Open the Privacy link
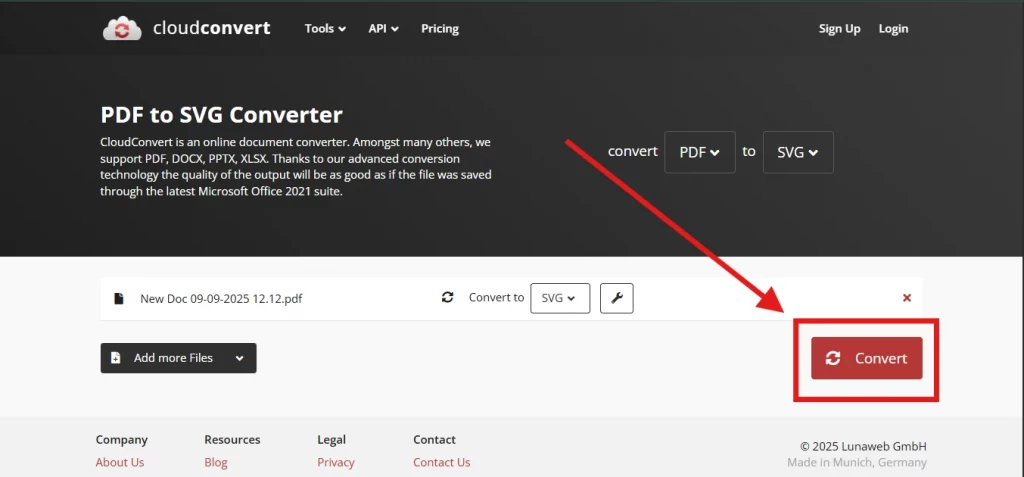Viewport: 1024px width, 477px height. pyautogui.click(x=336, y=463)
